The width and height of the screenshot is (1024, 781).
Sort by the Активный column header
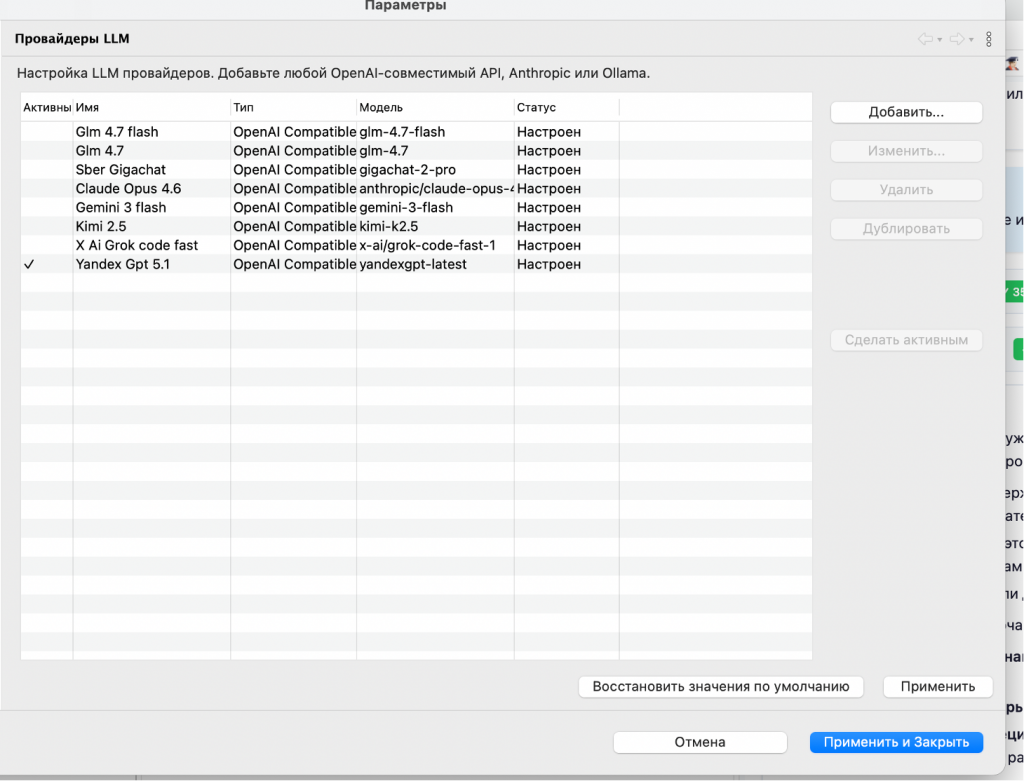pyautogui.click(x=47, y=107)
